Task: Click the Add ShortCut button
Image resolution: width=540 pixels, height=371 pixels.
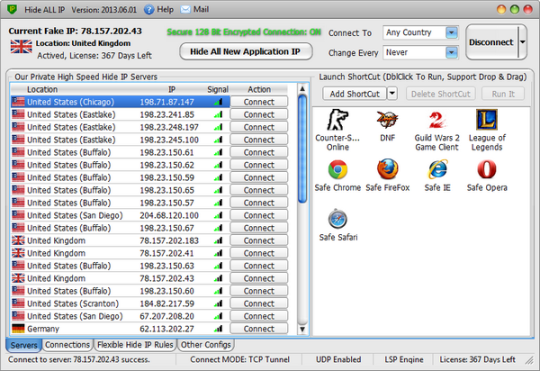Action: 354,94
